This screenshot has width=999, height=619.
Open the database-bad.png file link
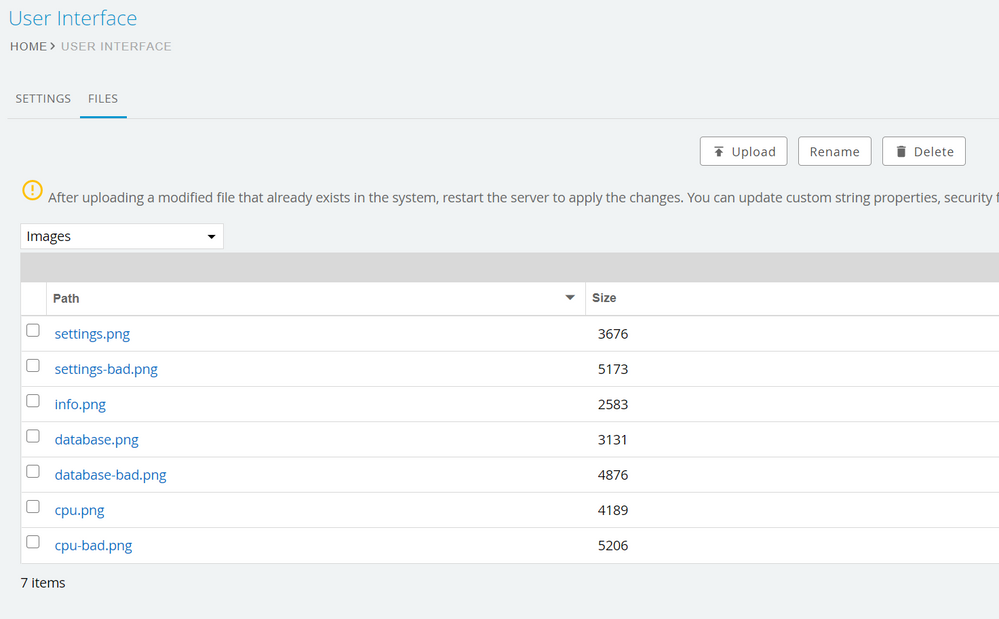(x=110, y=475)
